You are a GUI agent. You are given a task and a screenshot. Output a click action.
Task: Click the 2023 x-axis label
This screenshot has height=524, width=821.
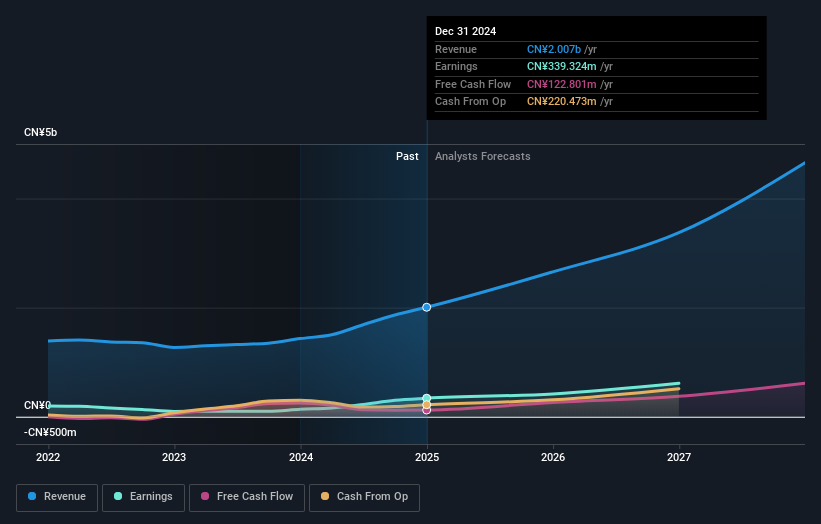click(174, 457)
